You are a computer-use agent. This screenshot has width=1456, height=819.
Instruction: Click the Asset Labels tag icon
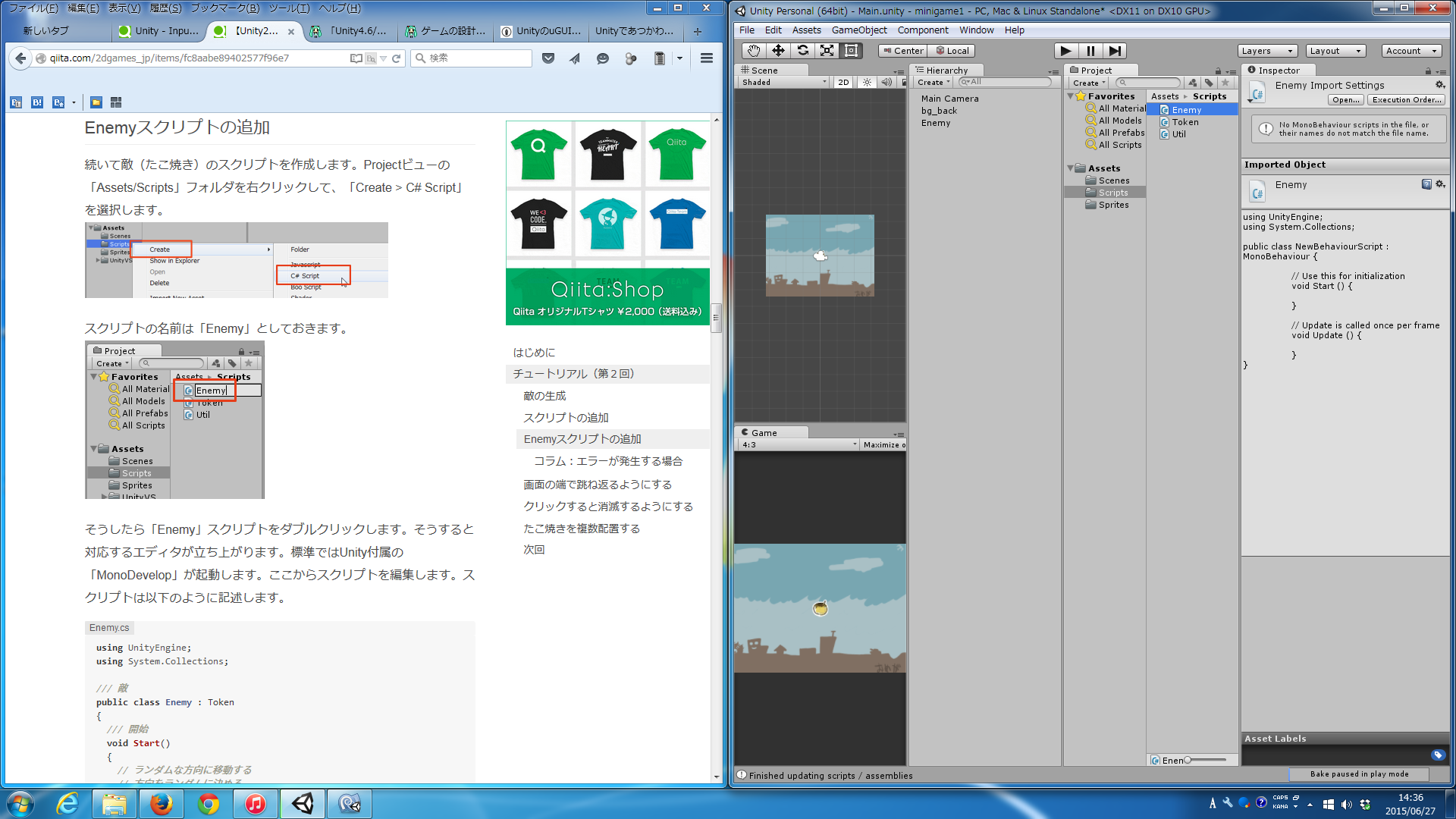point(1438,755)
